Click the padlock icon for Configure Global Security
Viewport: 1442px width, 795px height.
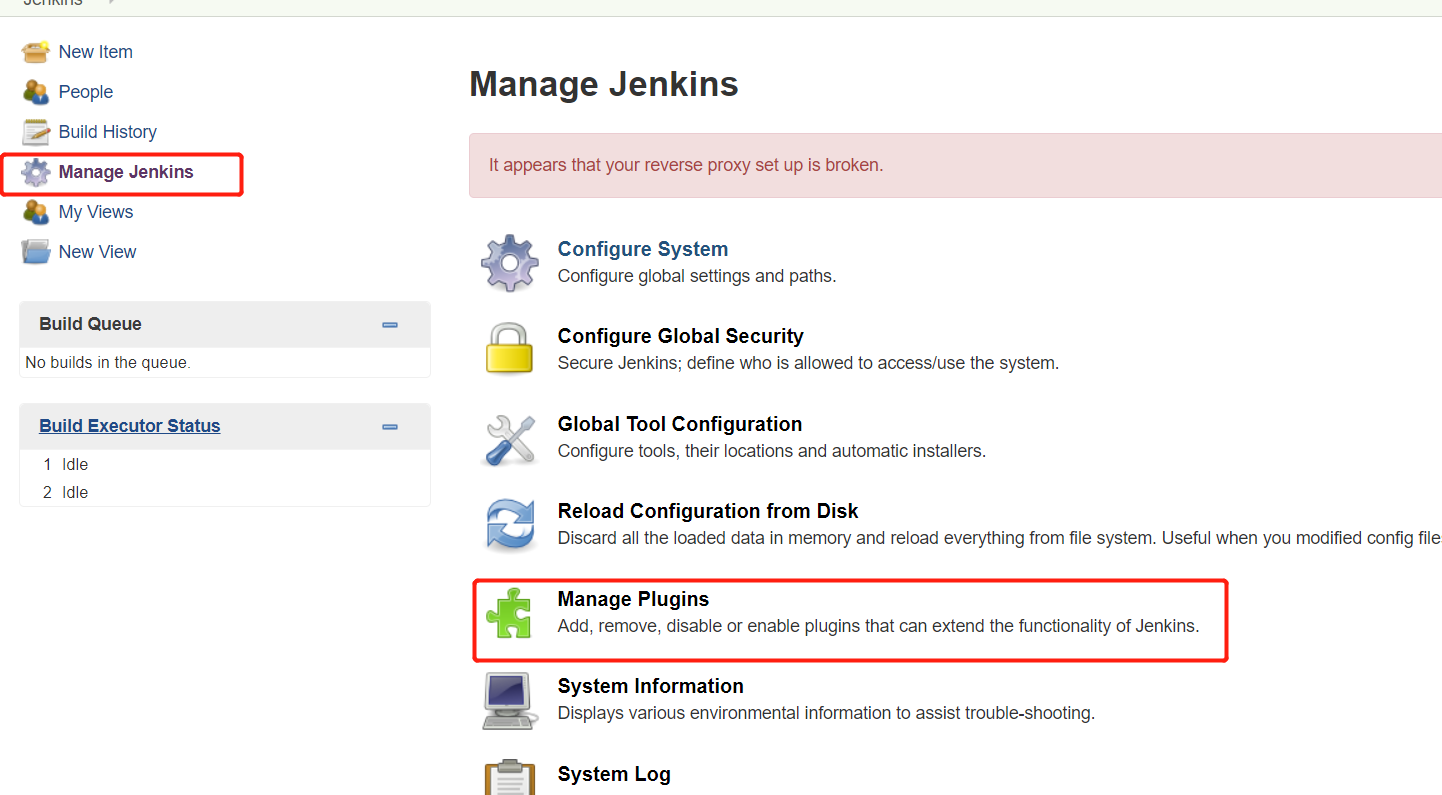(510, 349)
